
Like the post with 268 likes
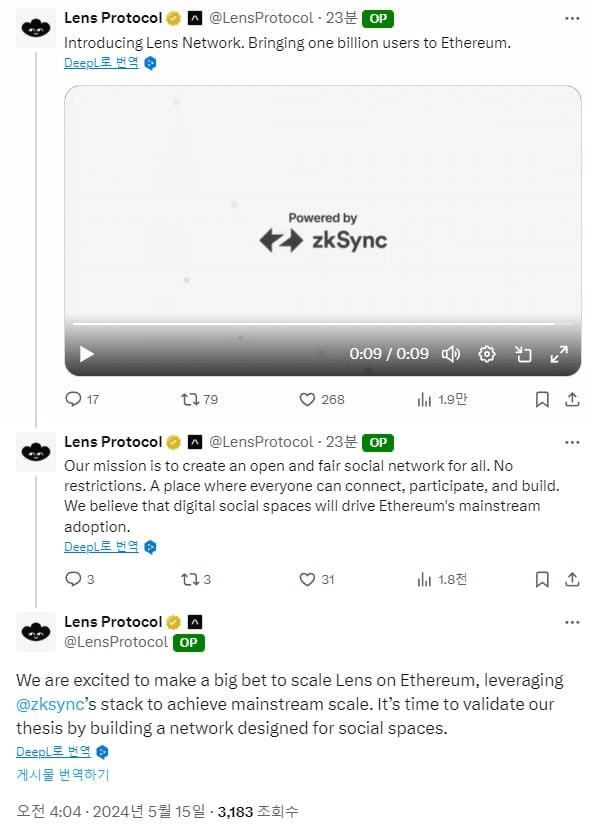(x=322, y=399)
